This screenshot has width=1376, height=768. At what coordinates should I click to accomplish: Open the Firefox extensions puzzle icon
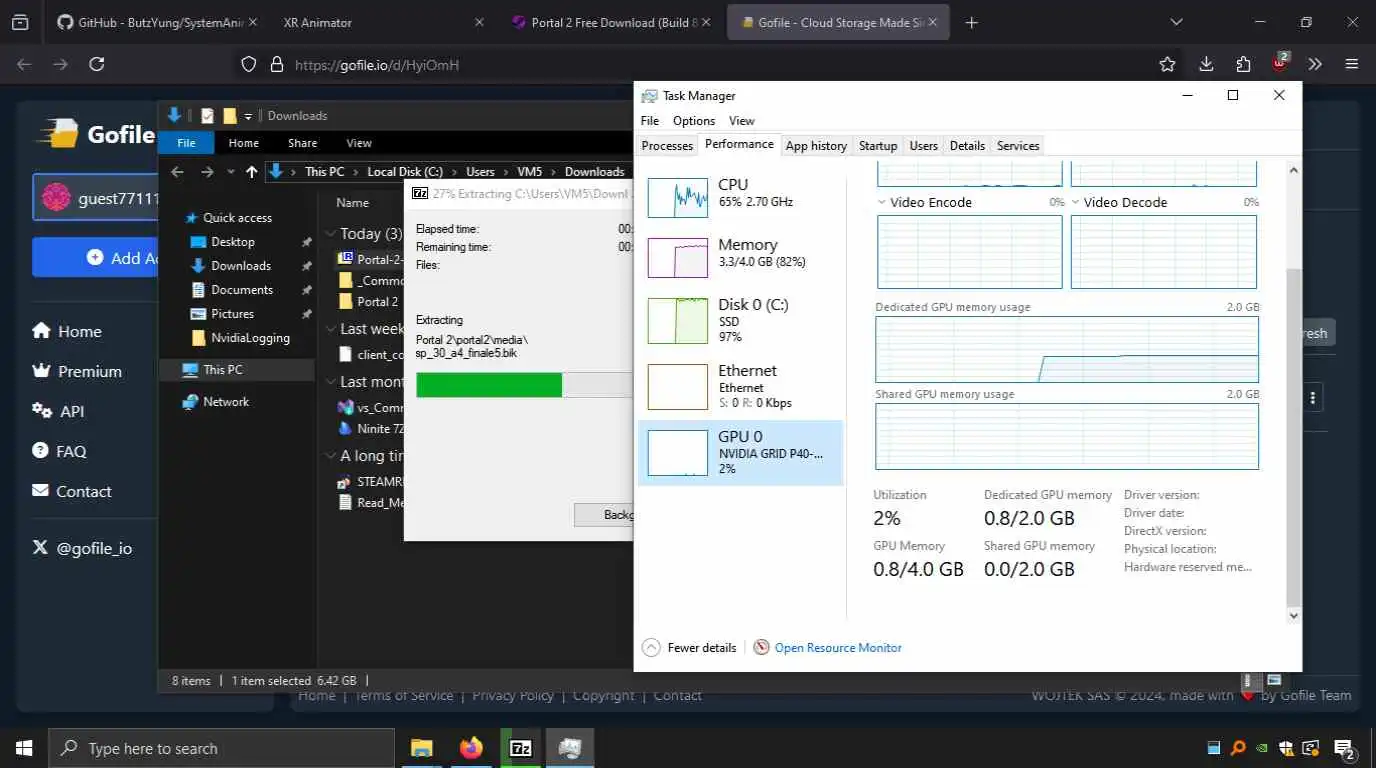click(1243, 64)
